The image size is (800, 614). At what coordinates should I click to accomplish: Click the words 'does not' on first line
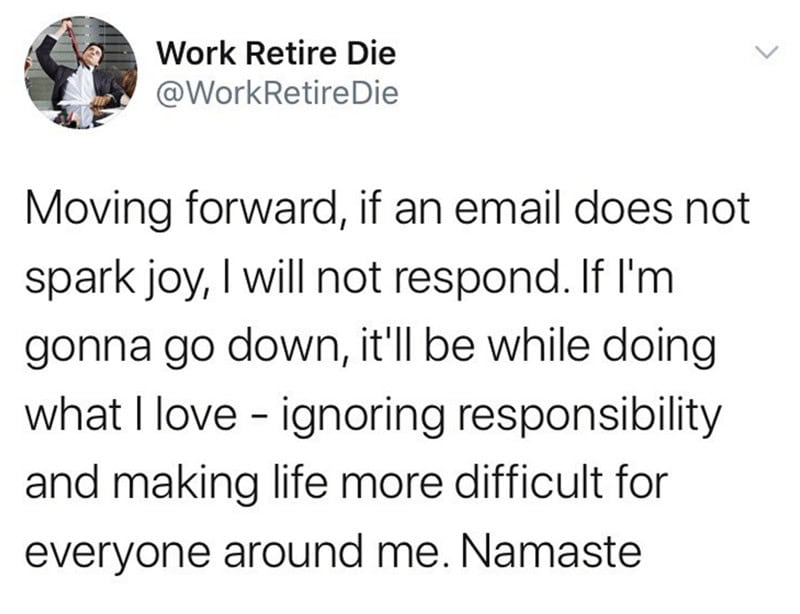[662, 208]
